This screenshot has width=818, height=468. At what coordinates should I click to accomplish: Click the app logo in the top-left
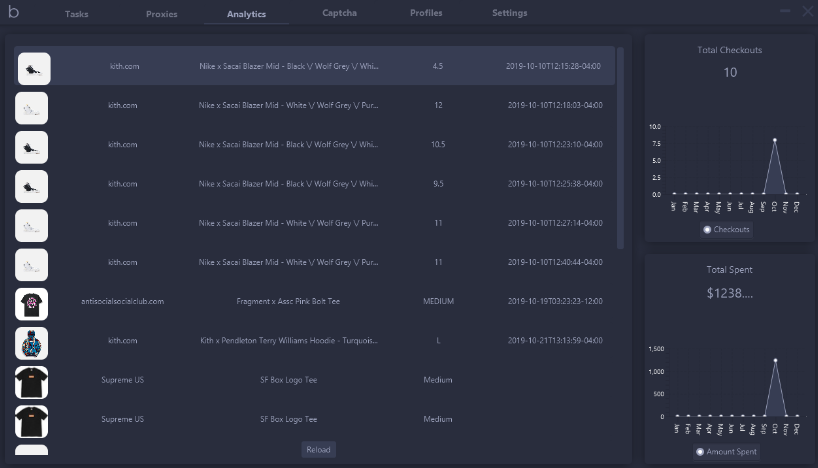[x=14, y=11]
